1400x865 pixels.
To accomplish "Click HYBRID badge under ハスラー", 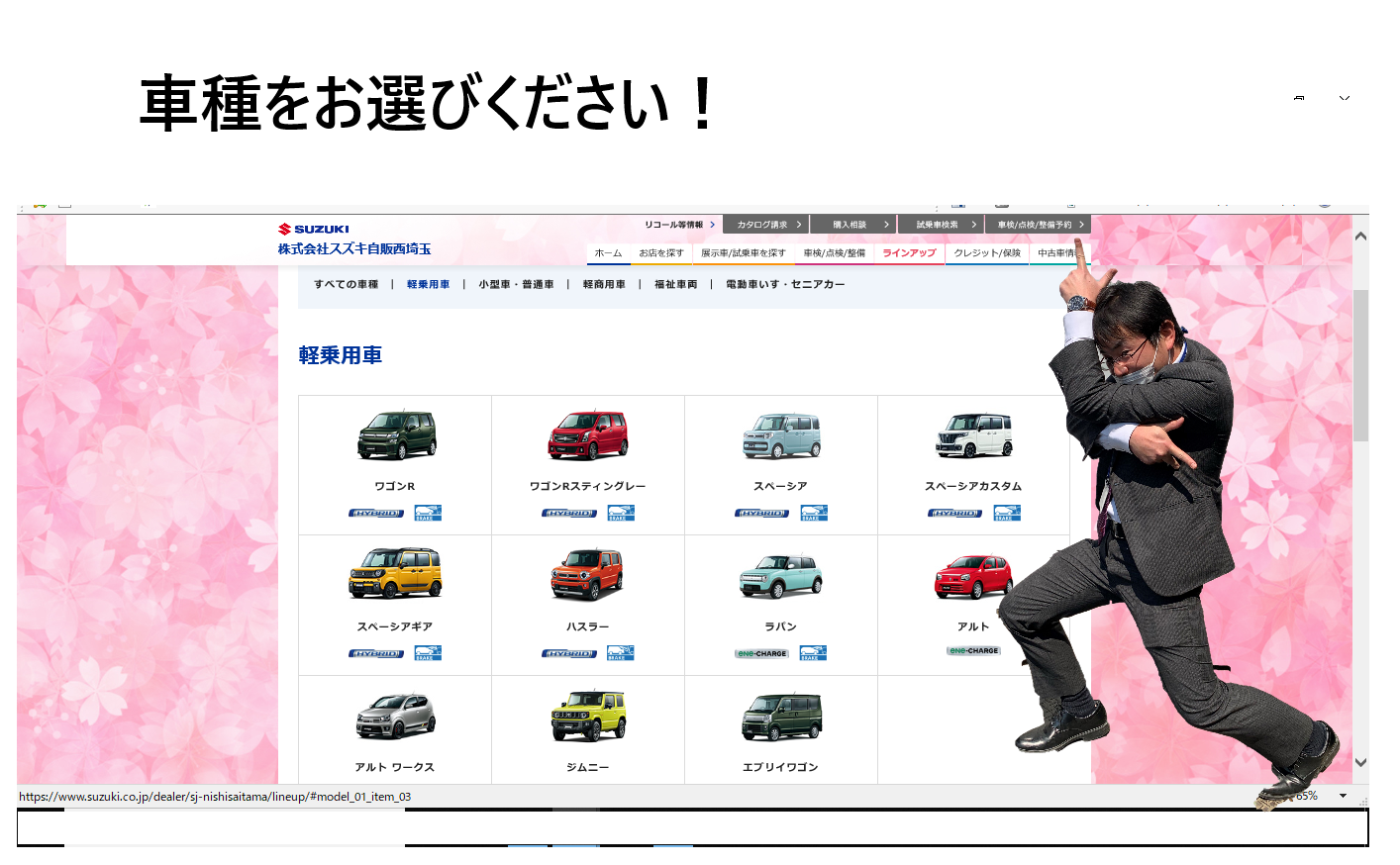I will pyautogui.click(x=569, y=654).
